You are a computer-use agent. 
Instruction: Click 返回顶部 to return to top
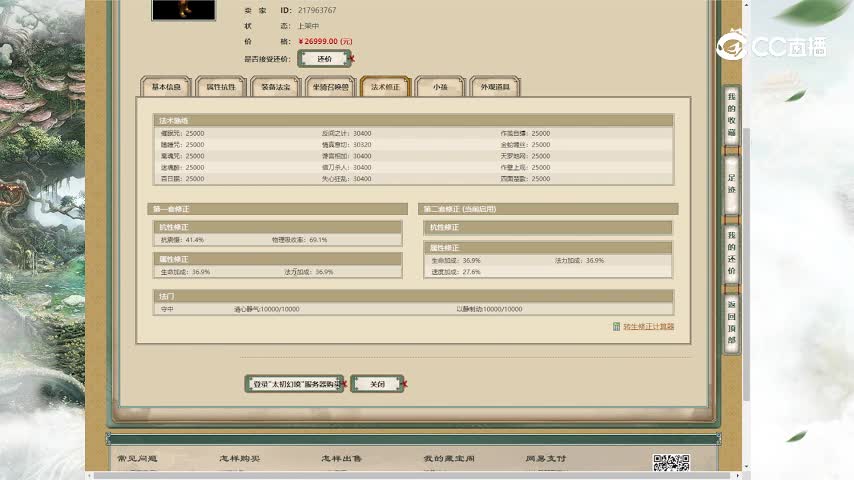731,320
